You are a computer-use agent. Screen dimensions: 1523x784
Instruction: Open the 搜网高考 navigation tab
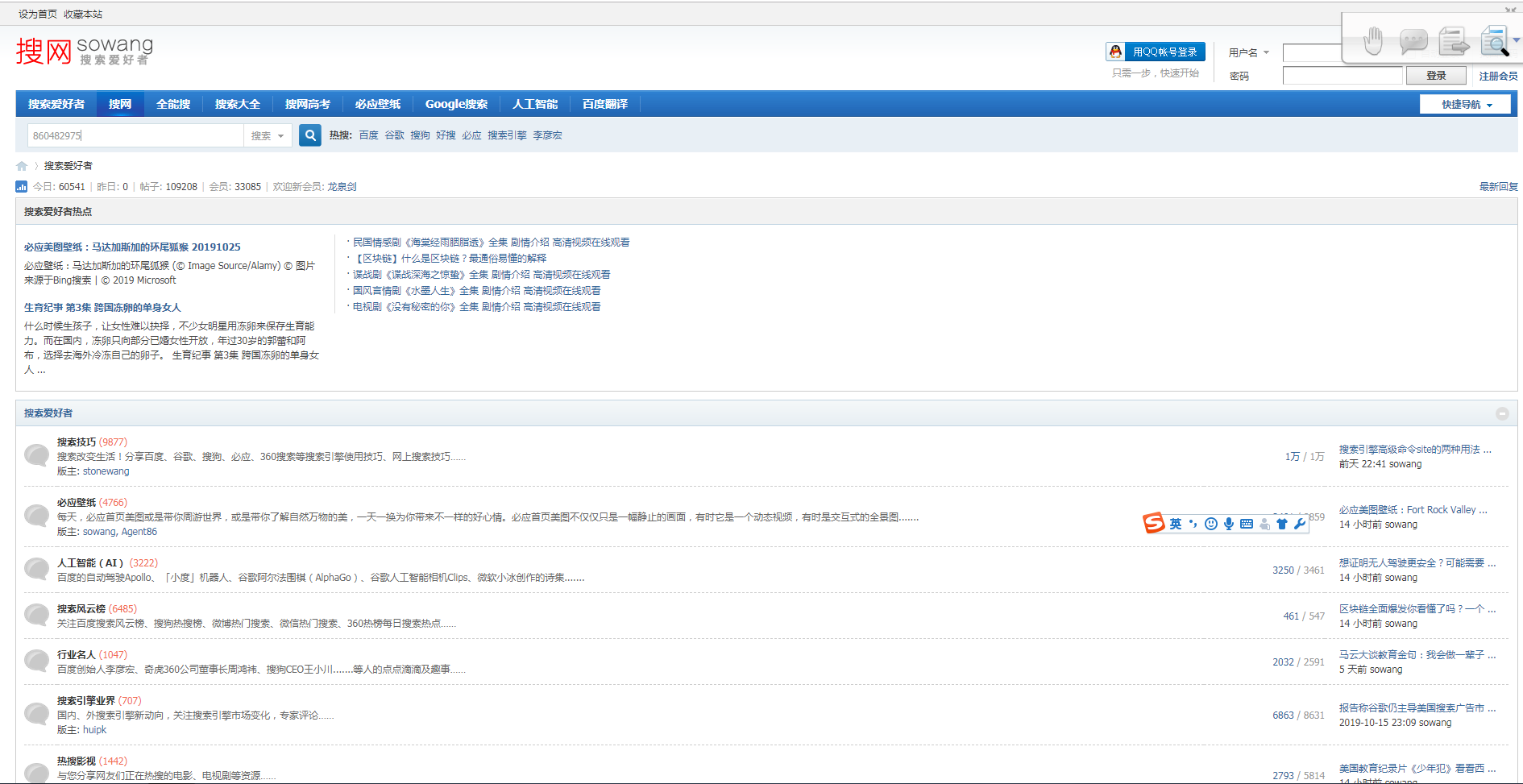pyautogui.click(x=308, y=104)
